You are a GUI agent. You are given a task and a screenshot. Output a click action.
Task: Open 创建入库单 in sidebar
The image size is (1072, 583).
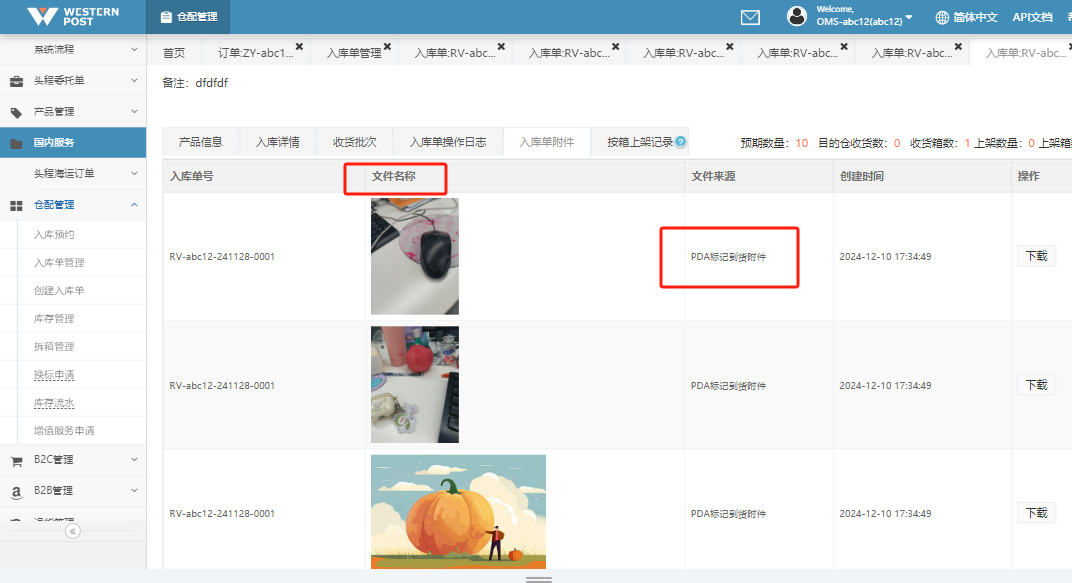tap(59, 290)
